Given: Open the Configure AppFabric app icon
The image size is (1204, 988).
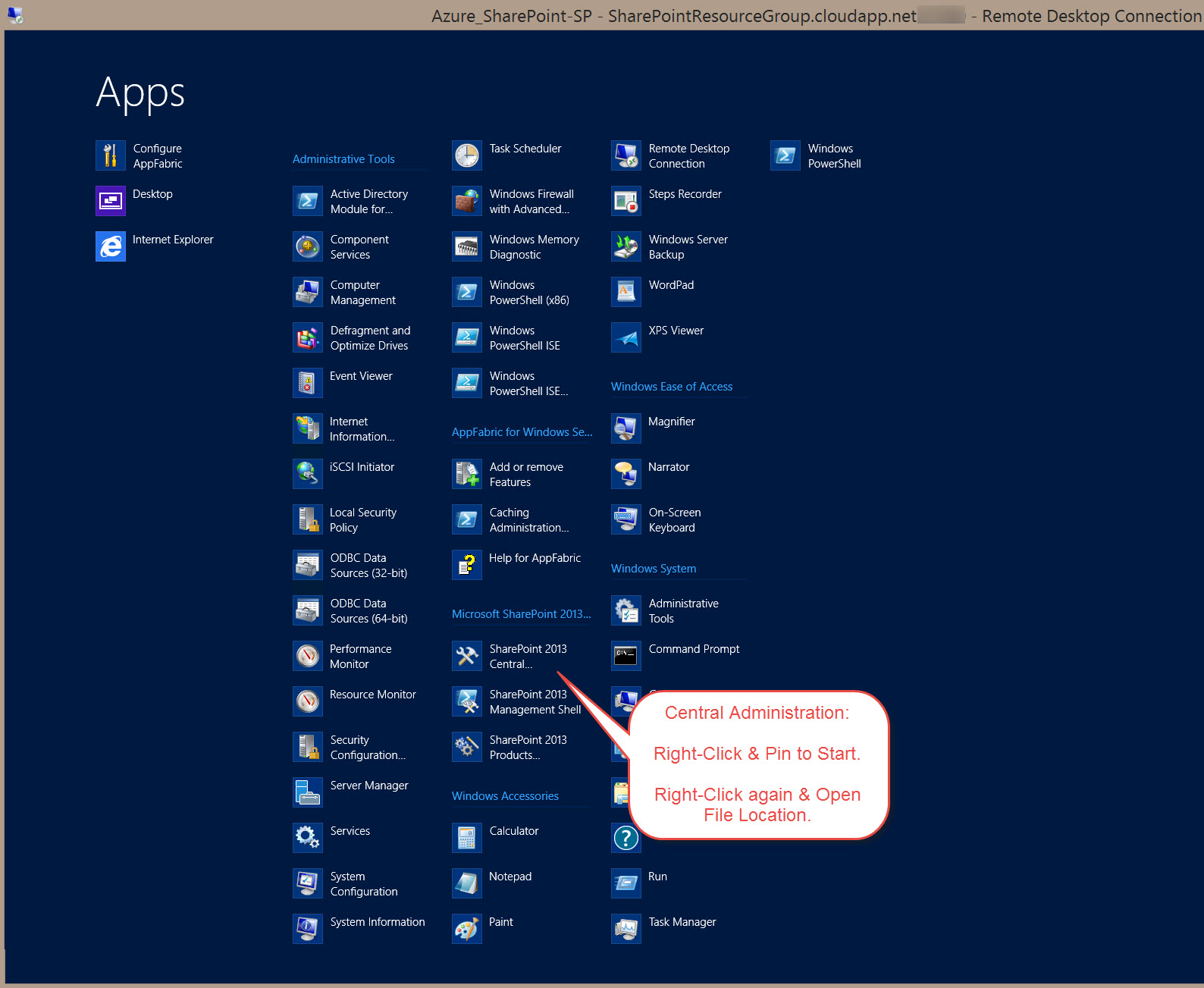Looking at the screenshot, I should pyautogui.click(x=111, y=155).
